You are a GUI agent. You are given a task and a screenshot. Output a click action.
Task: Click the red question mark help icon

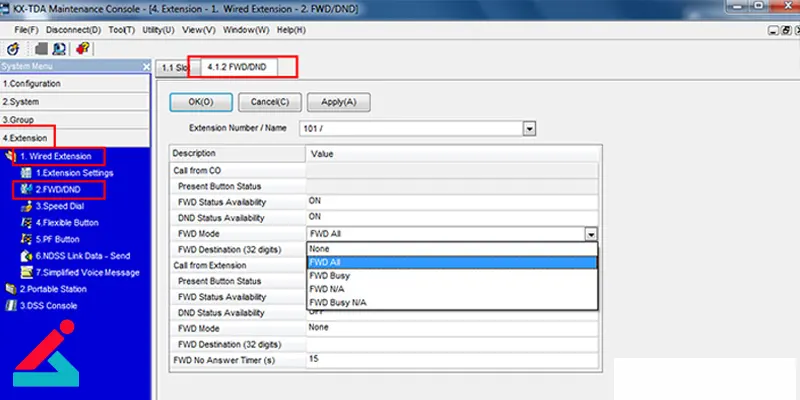pos(82,49)
